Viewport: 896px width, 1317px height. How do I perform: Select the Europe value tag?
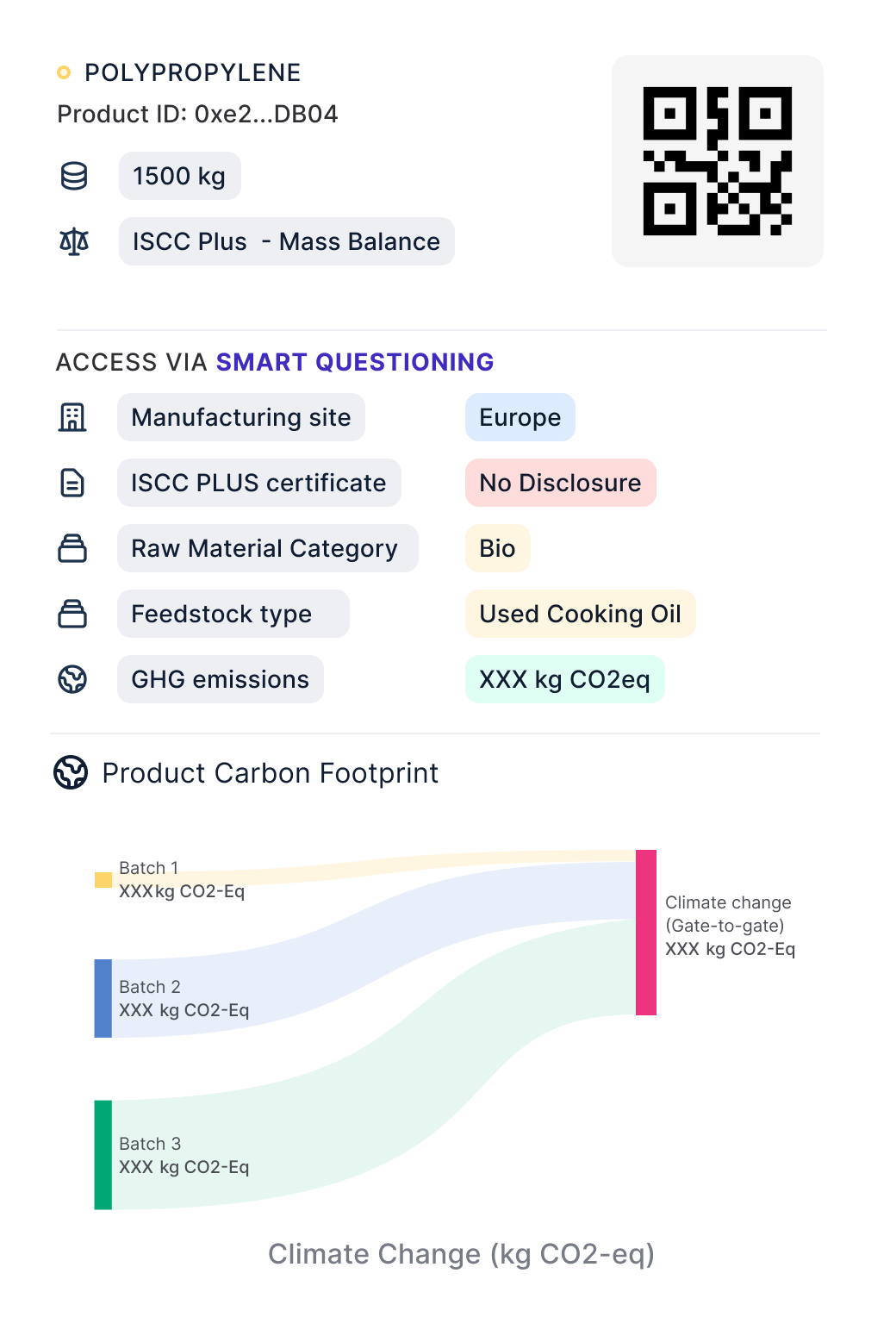(520, 417)
